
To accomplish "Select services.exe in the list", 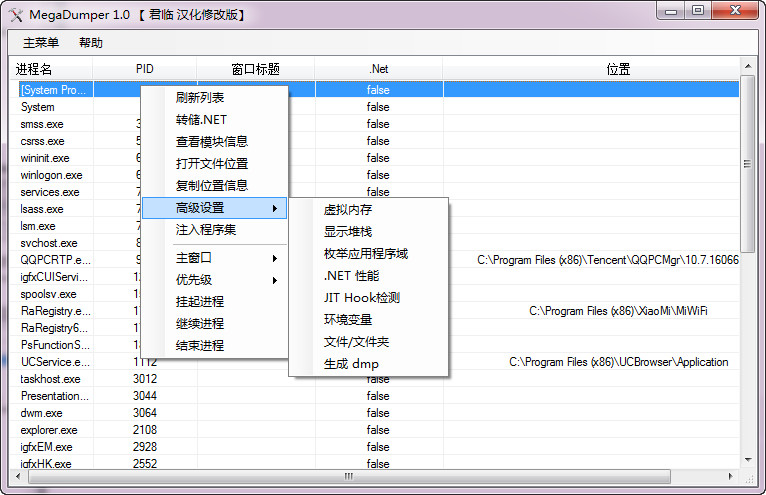I will (50, 192).
